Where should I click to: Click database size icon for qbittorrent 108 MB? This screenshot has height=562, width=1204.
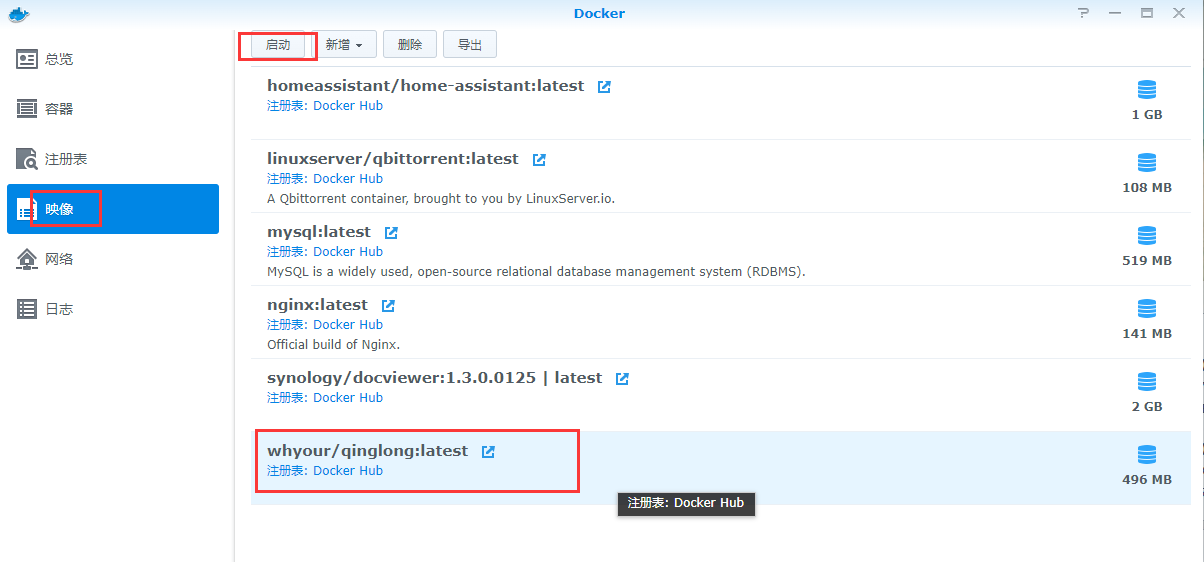pyautogui.click(x=1147, y=163)
